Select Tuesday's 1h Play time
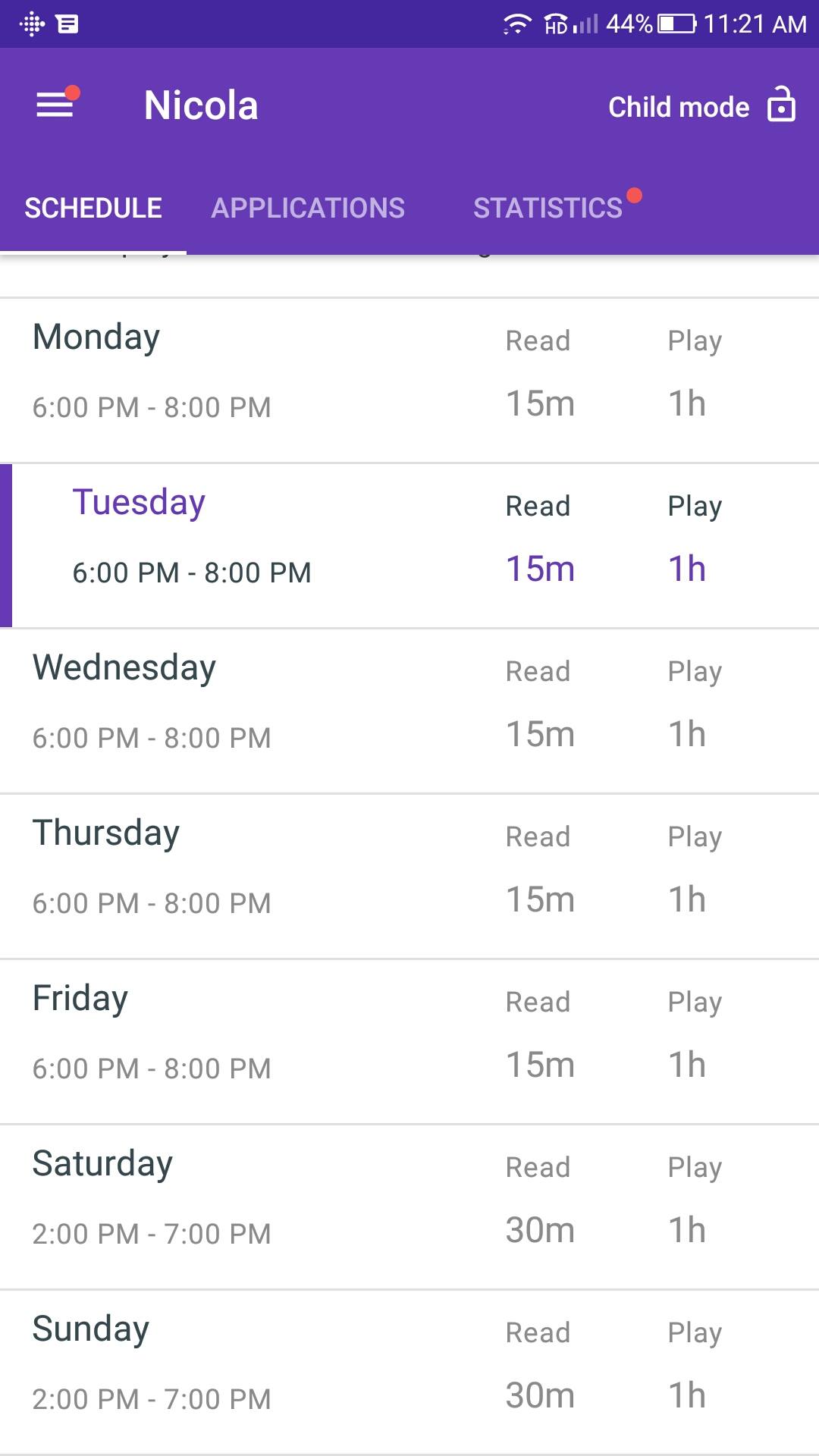This screenshot has height=1456, width=819. pyautogui.click(x=687, y=569)
